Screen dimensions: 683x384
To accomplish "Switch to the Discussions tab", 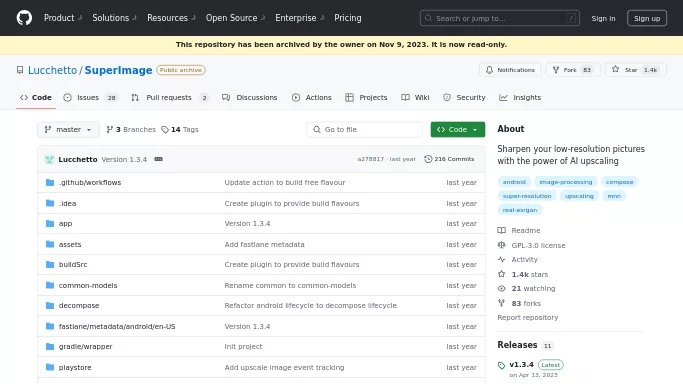I will point(250,98).
